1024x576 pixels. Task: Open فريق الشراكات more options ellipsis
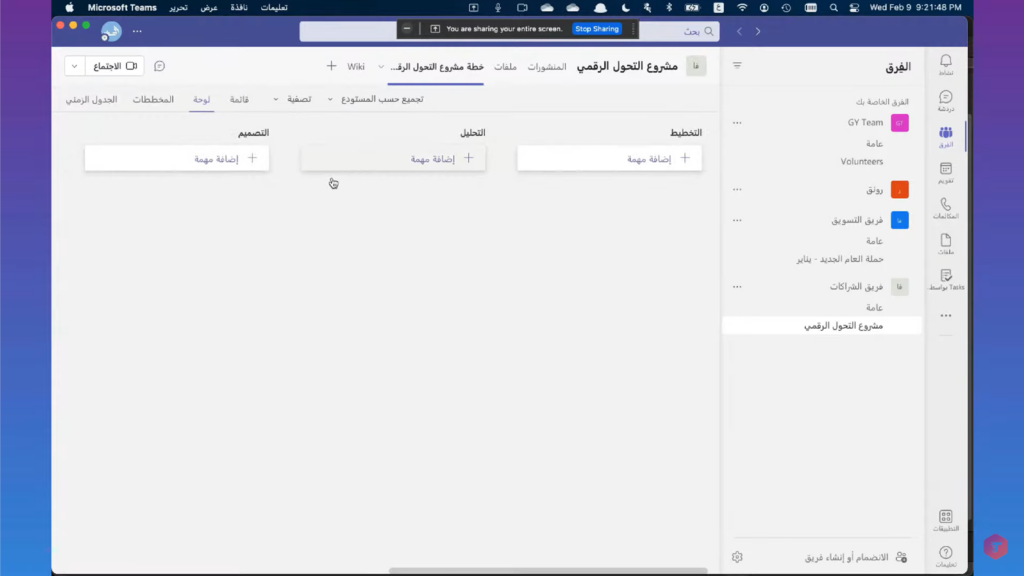[737, 287]
